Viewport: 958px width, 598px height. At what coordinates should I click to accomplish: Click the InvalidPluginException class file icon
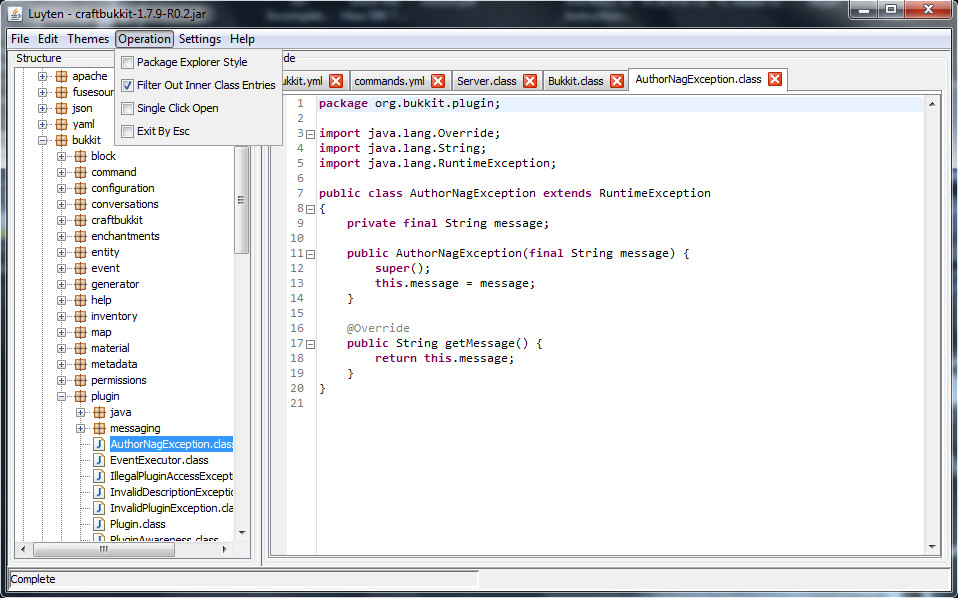point(99,508)
